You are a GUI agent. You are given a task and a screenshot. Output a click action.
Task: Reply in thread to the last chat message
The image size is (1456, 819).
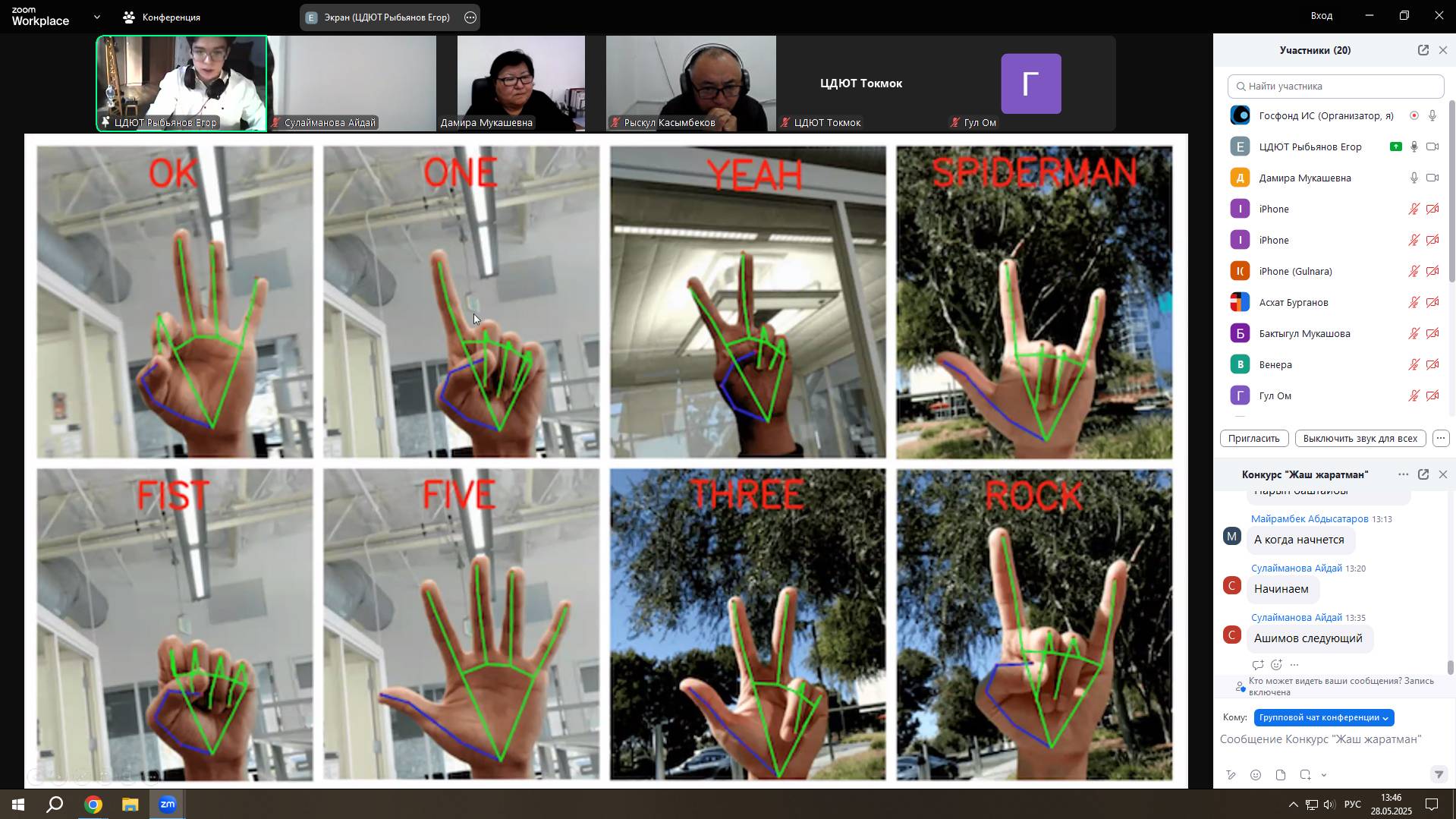1258,665
